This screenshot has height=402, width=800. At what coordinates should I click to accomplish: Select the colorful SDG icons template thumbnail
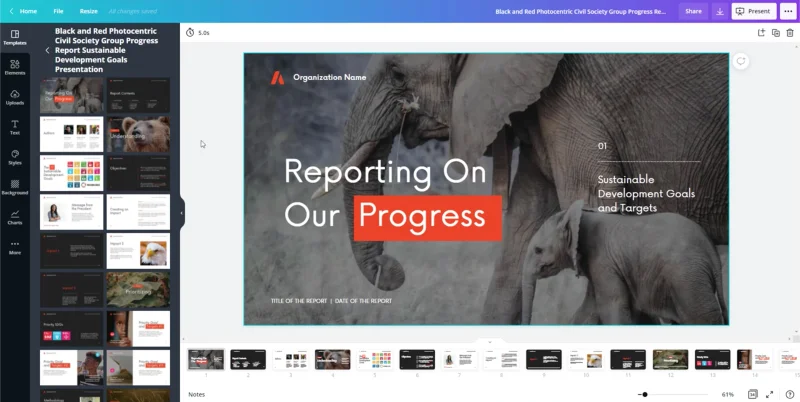pyautogui.click(x=71, y=173)
